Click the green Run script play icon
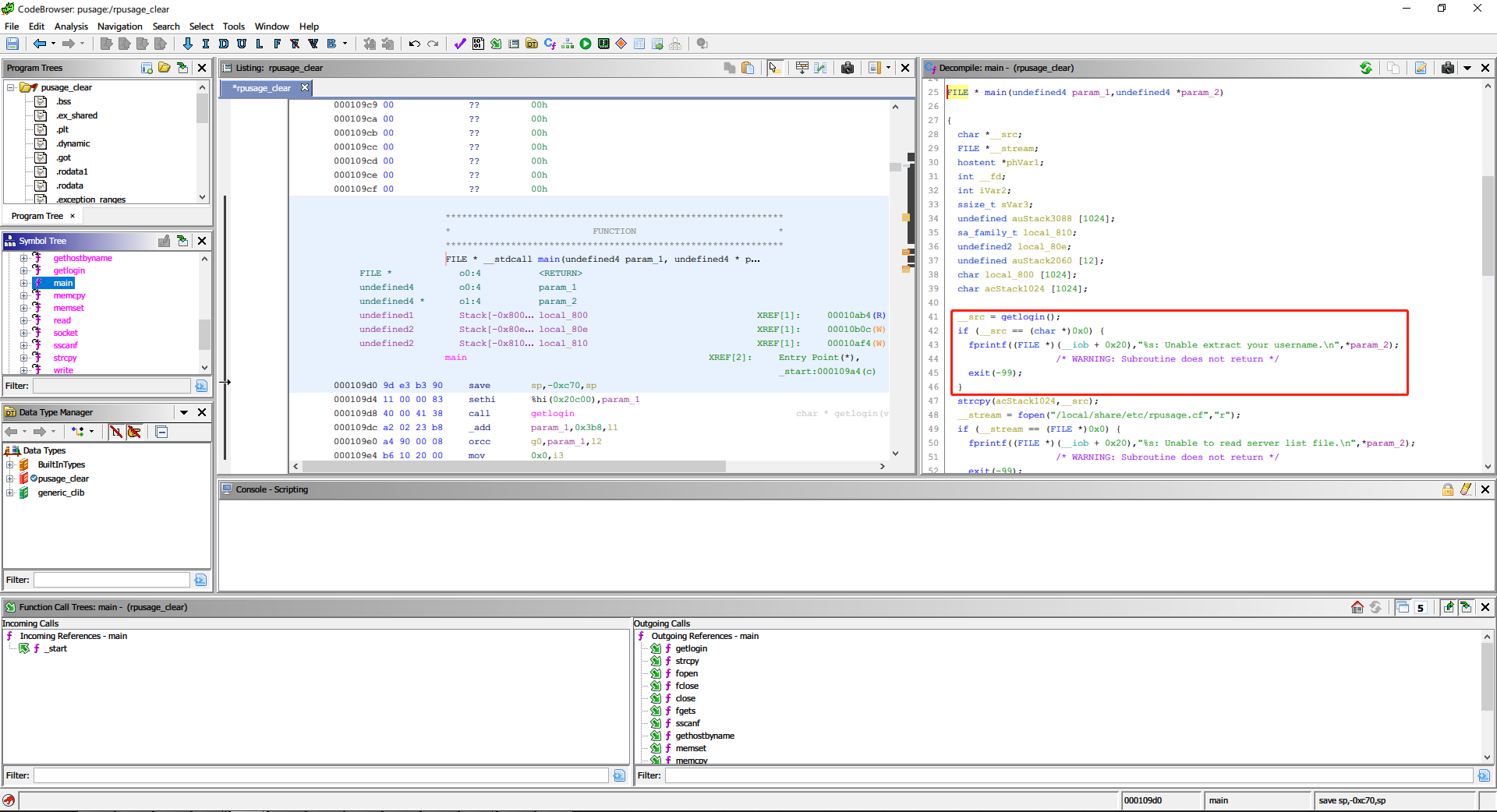The height and width of the screenshot is (812, 1497). click(586, 44)
